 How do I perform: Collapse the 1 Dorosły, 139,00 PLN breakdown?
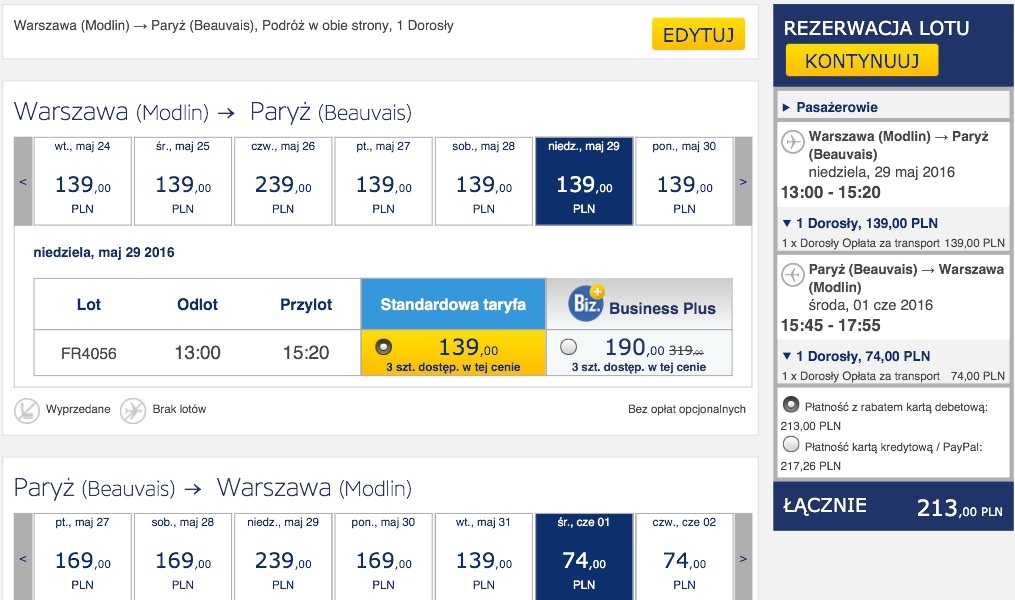[860, 223]
